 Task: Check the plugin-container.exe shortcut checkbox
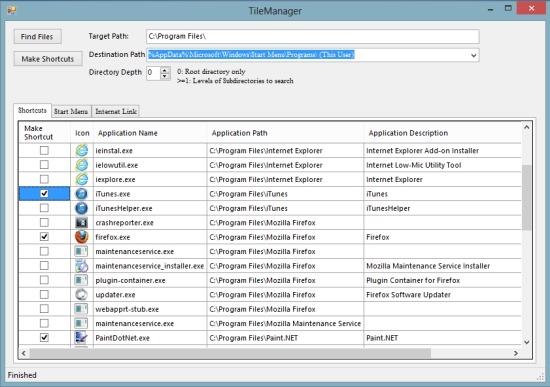tap(44, 280)
